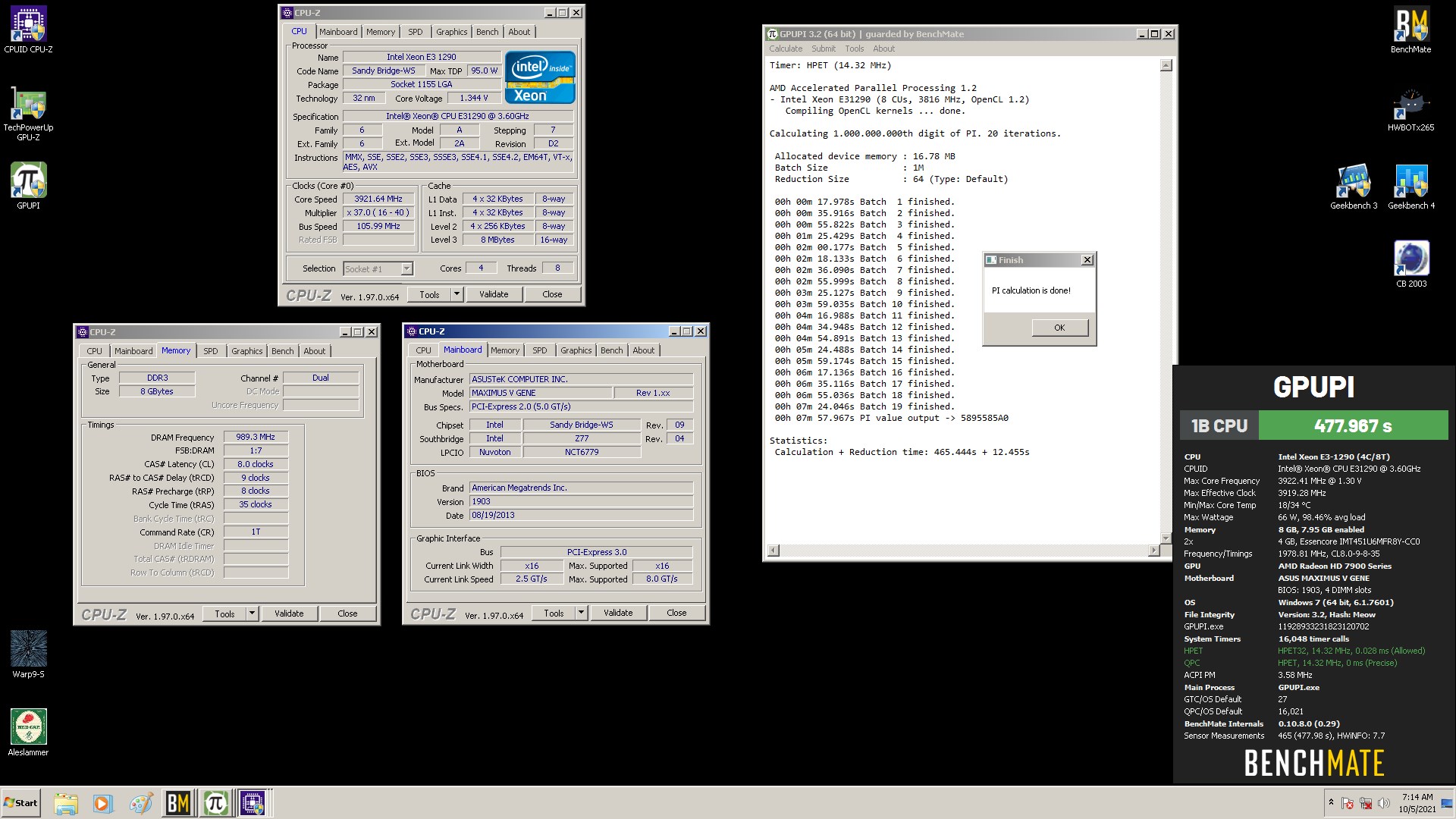
Task: Open the Geekbench 4 desktop icon
Action: pos(1411,187)
